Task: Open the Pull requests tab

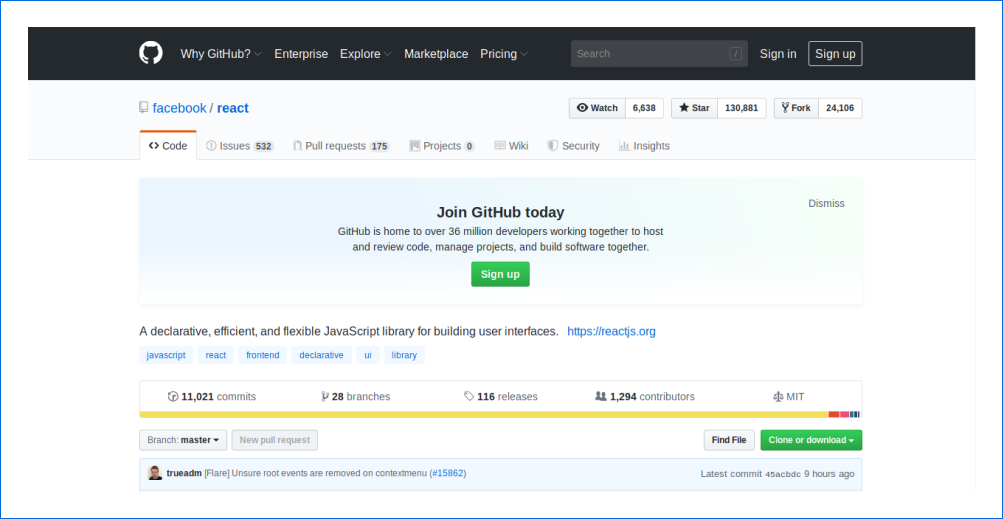Action: tap(340, 146)
